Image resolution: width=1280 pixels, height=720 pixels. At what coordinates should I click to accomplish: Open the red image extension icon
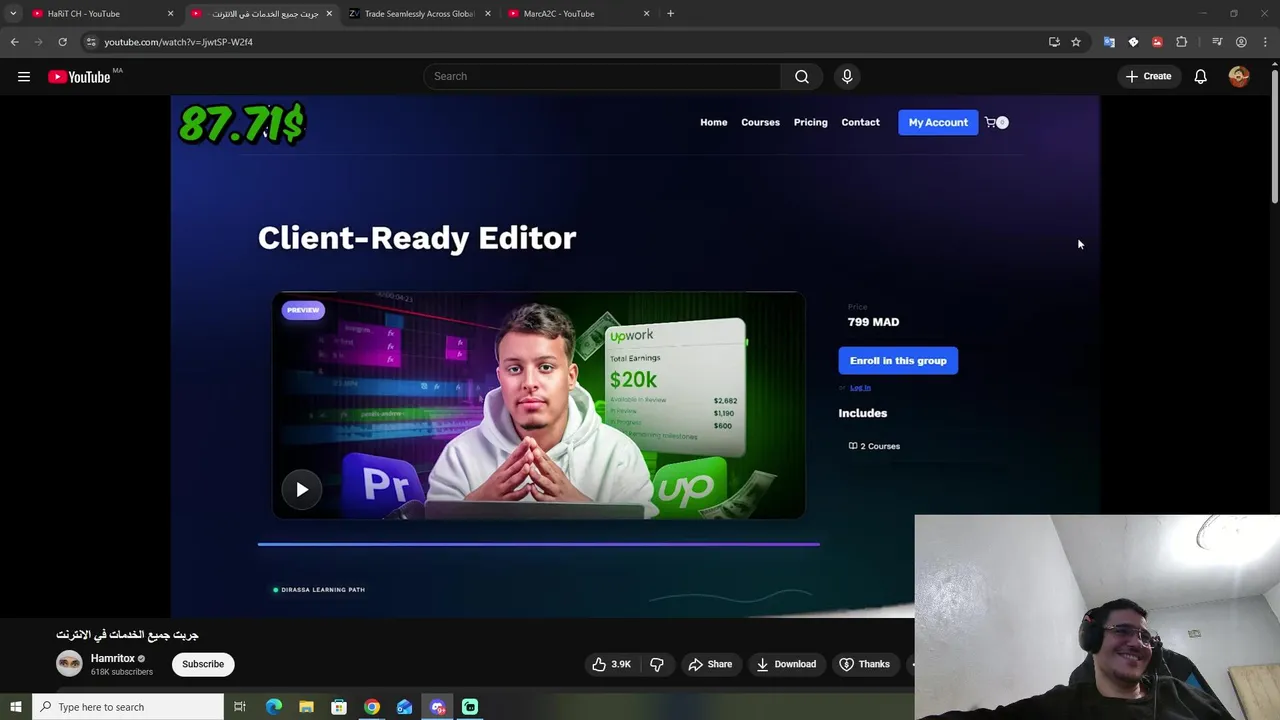click(x=1157, y=42)
